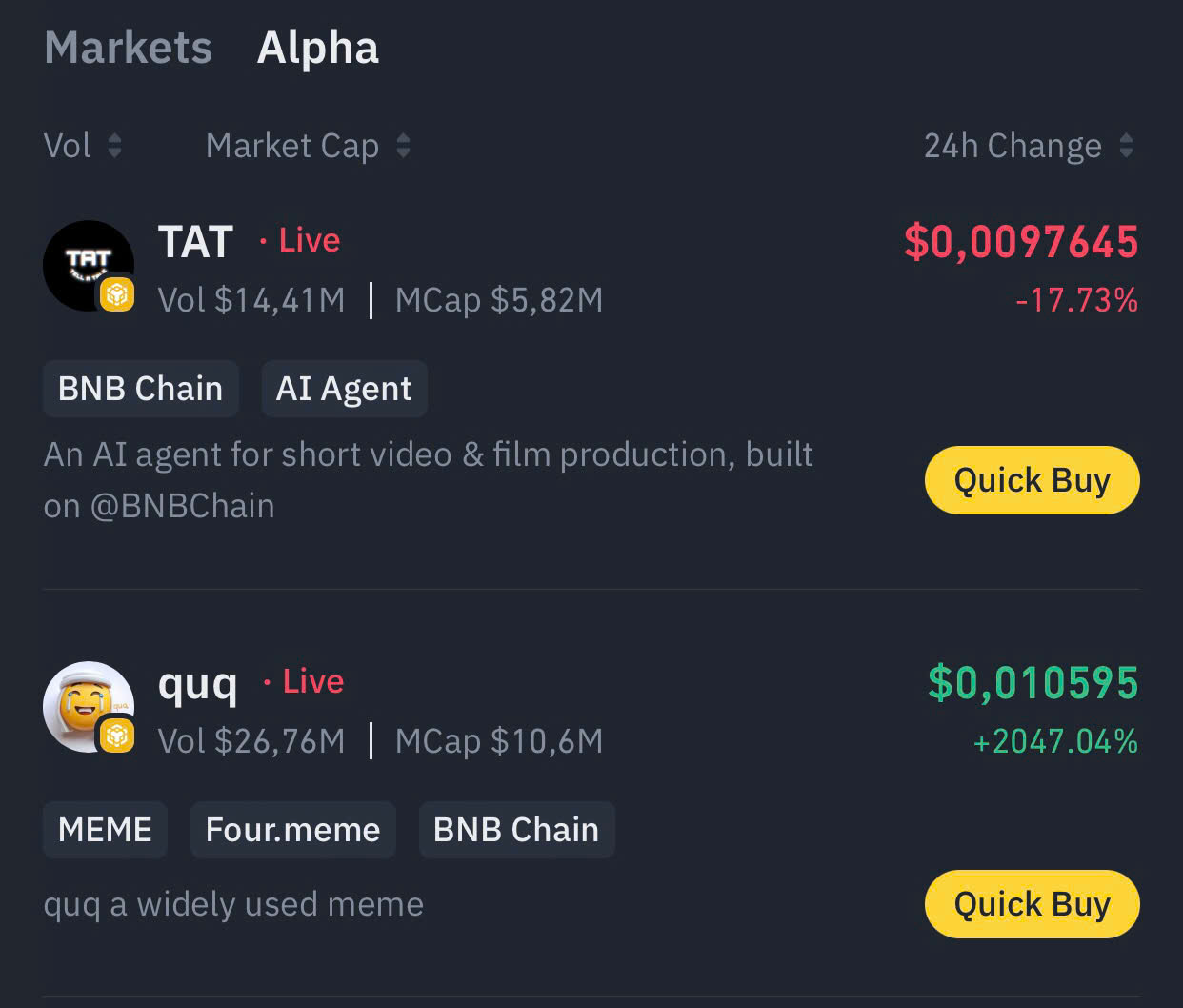Open TAT price $0,0097645
Viewport: 1183px width, 1008px height.
(1020, 242)
